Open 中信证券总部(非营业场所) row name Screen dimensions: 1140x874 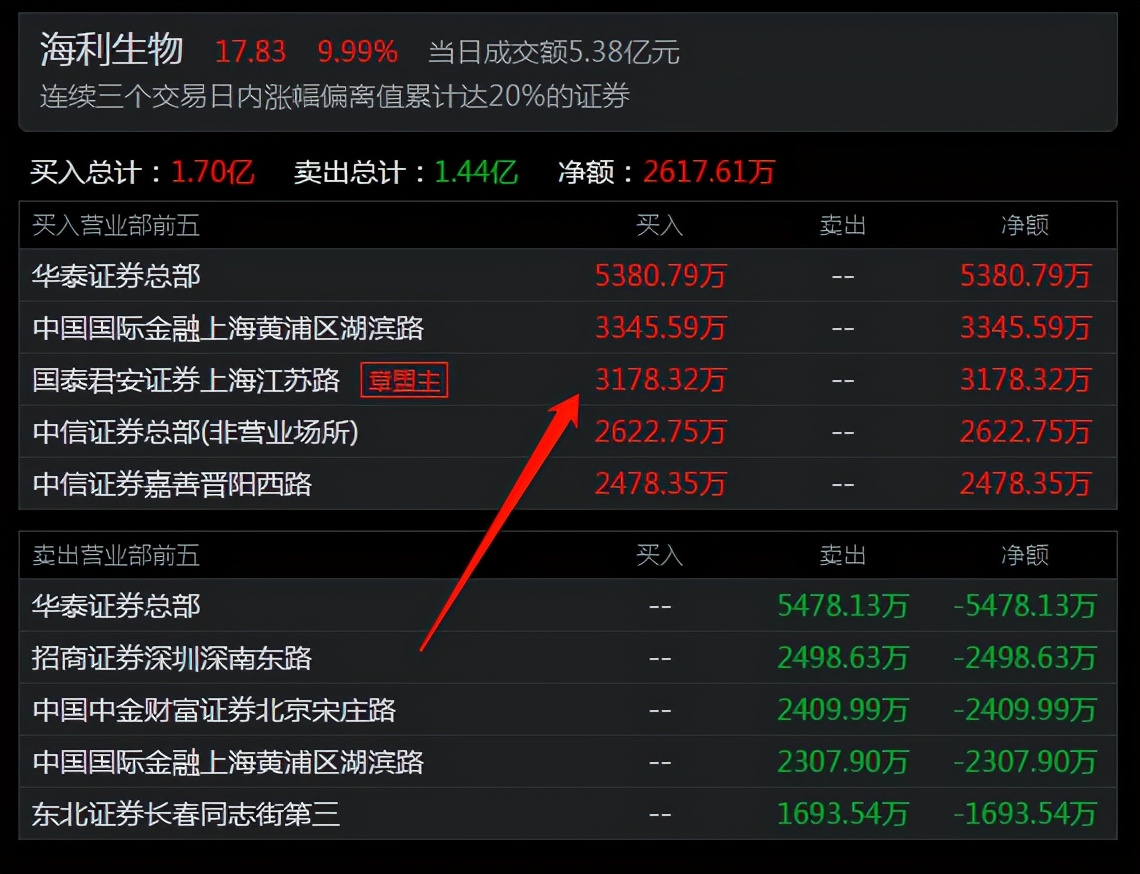(196, 433)
